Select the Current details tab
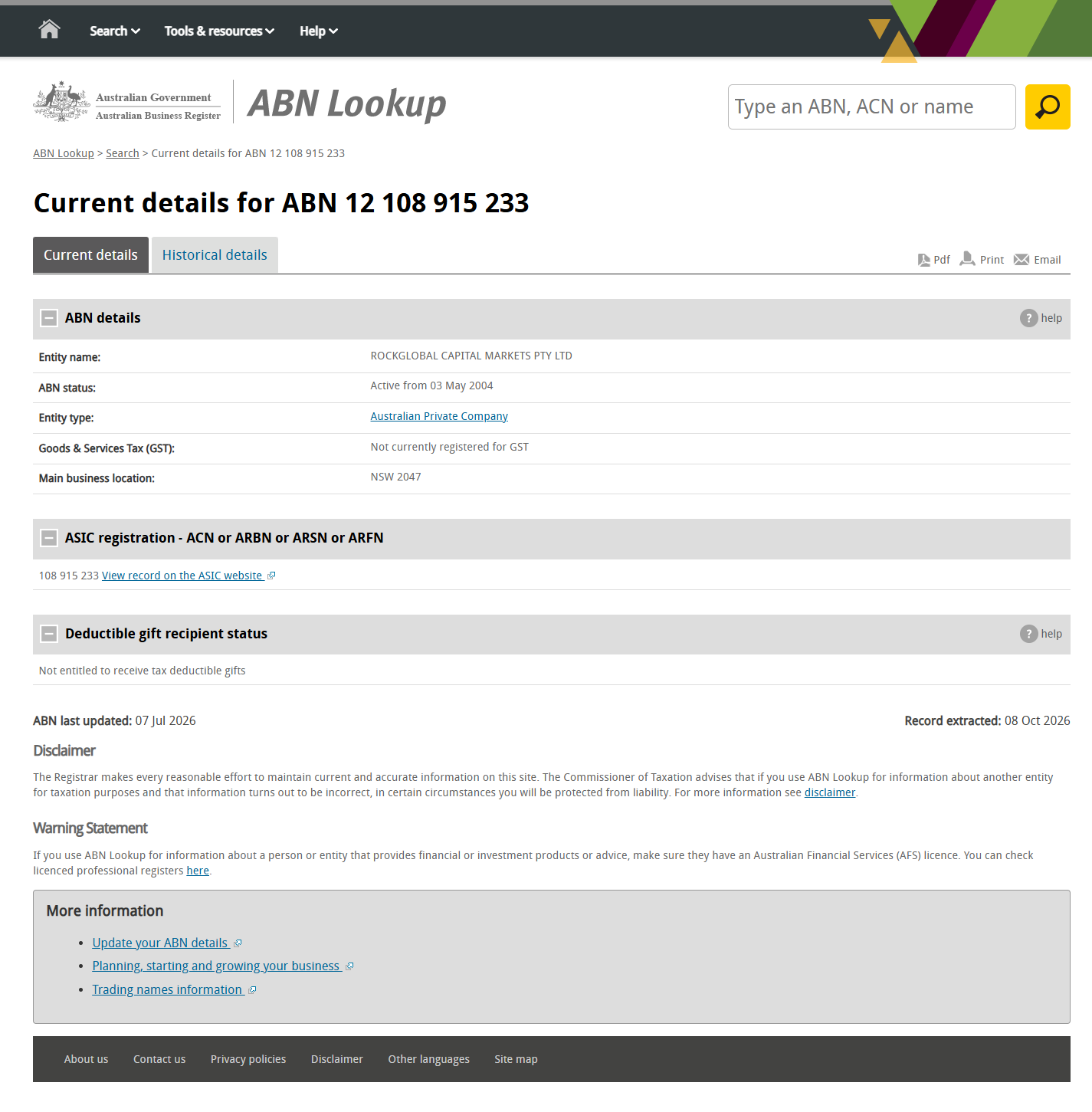Screen dimensions: 1092x1112 coord(90,254)
